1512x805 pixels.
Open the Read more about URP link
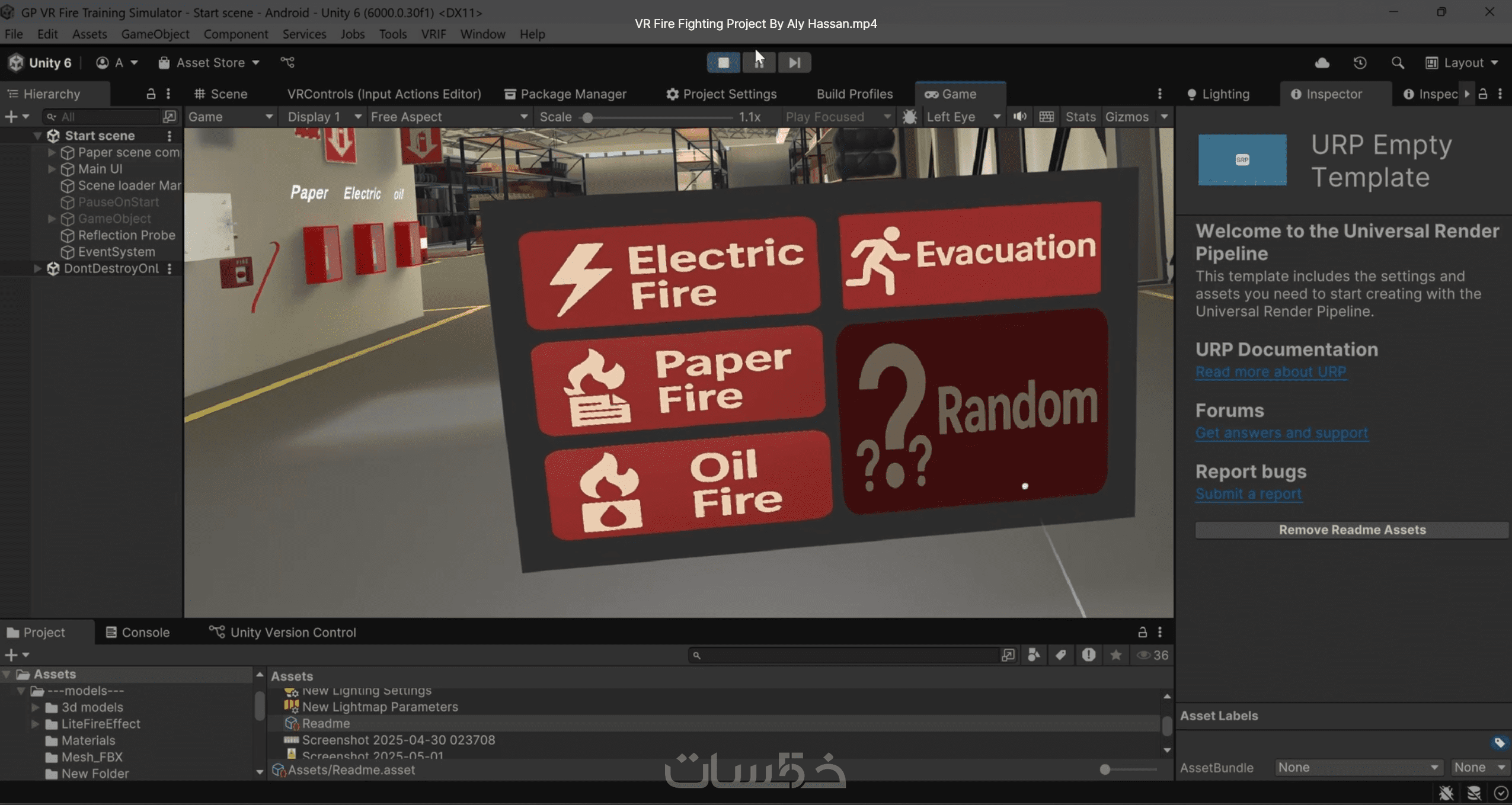point(1270,371)
